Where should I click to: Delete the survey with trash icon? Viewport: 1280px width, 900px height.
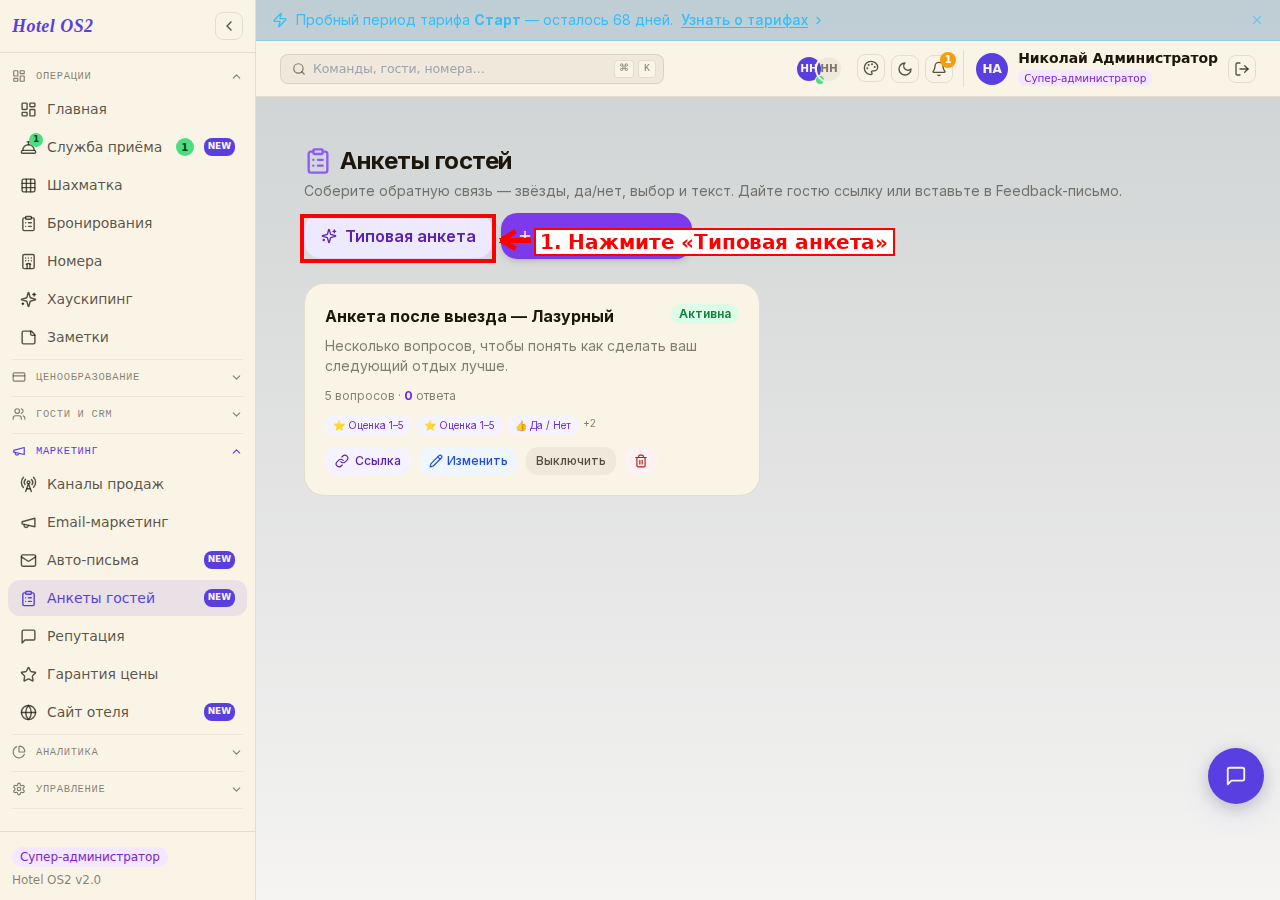(x=641, y=461)
